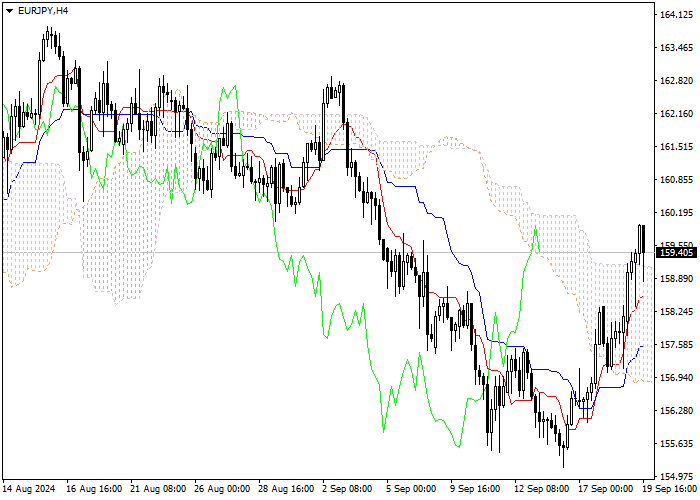Click the 5 Sep 00:00 time label
Viewport: 700px width, 500px height.
411,489
